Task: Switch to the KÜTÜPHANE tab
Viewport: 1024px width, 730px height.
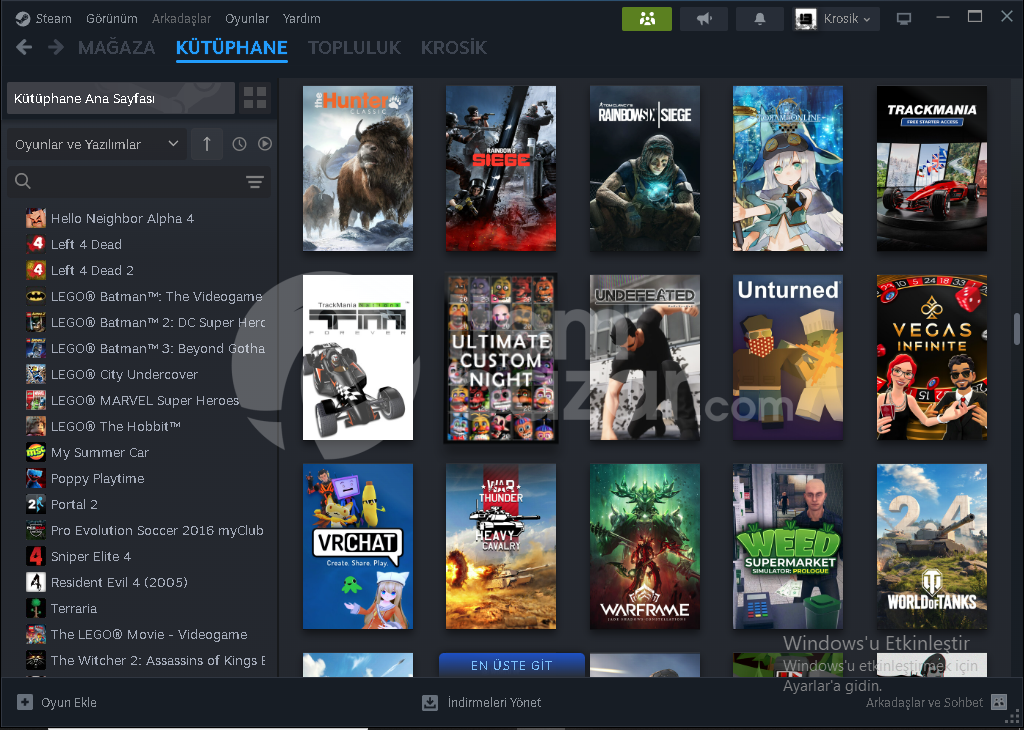Action: coord(232,48)
